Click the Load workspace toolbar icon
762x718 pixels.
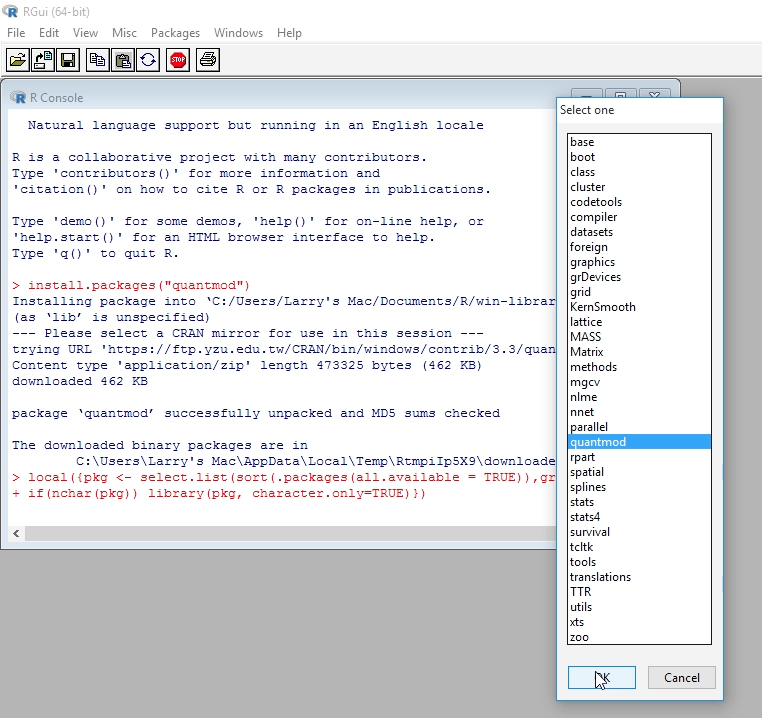click(x=43, y=60)
